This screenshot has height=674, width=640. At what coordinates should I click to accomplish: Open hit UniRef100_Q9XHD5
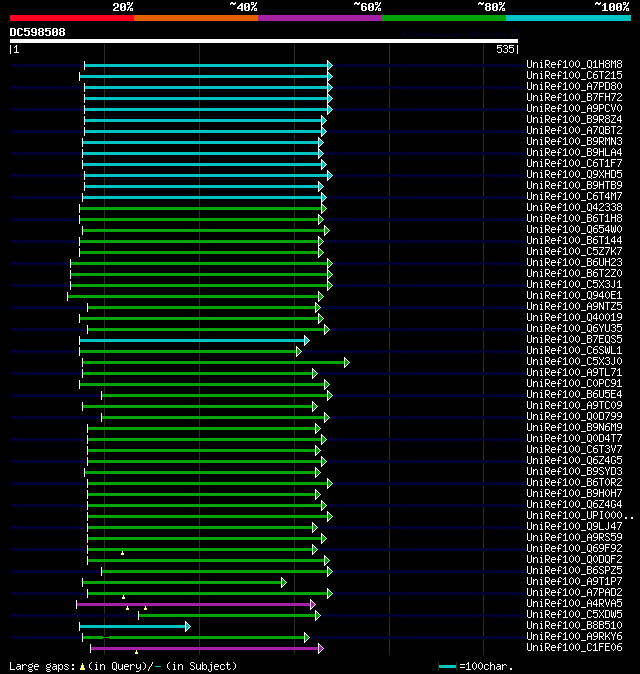[574, 175]
